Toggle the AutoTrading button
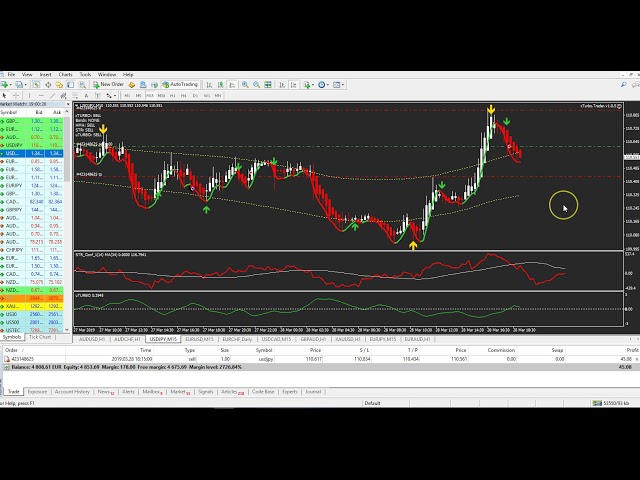 pos(180,84)
